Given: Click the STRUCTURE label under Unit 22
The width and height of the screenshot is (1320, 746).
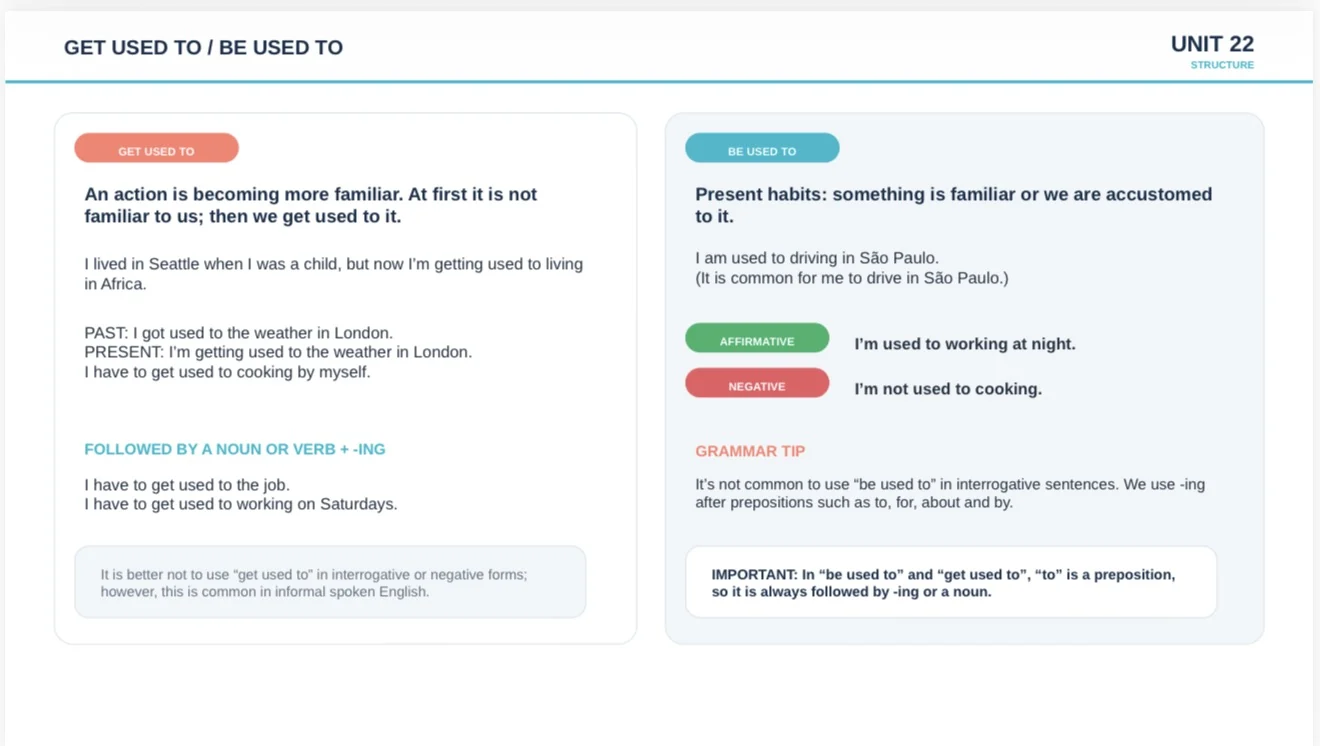Looking at the screenshot, I should [1222, 65].
